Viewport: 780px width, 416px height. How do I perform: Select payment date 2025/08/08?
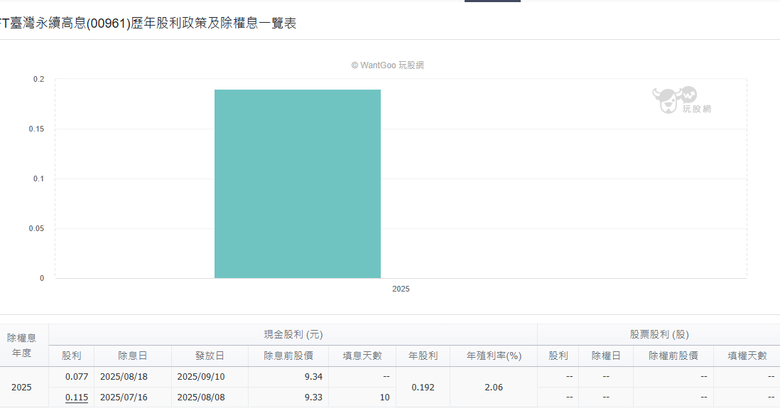201,397
